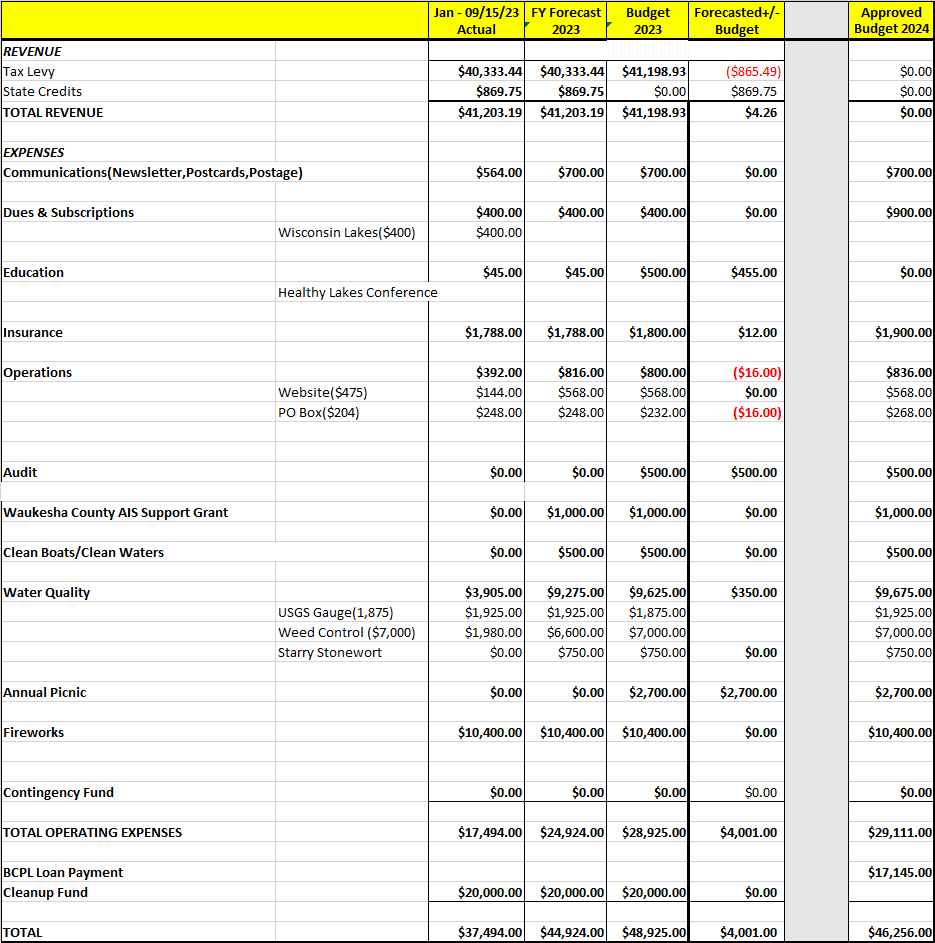Screen dimensions: 935x943
Task: Select the PO Box($204) sub-item
Action: pyautogui.click(x=319, y=413)
